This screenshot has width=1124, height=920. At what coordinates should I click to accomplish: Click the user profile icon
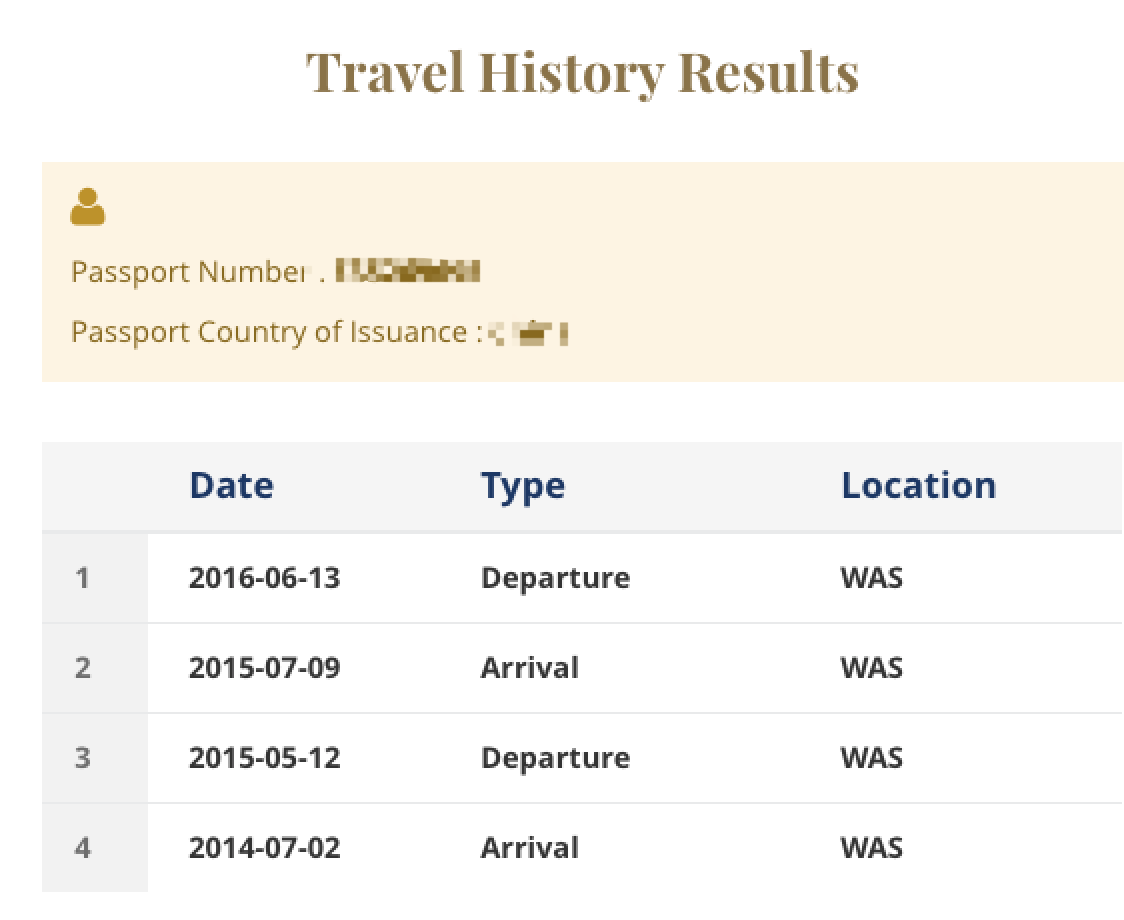tap(88, 207)
